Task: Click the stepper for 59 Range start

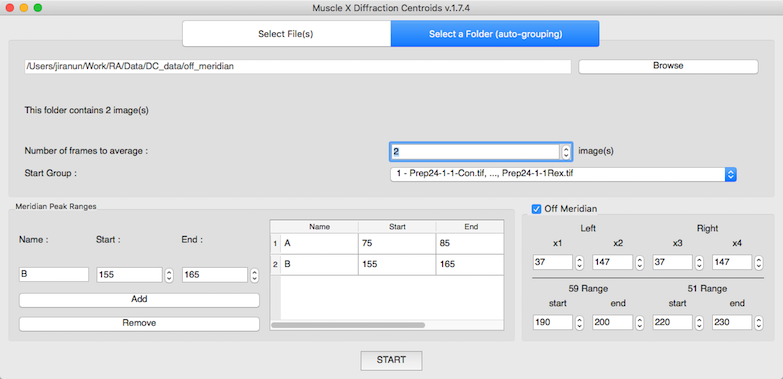Action: (579, 323)
